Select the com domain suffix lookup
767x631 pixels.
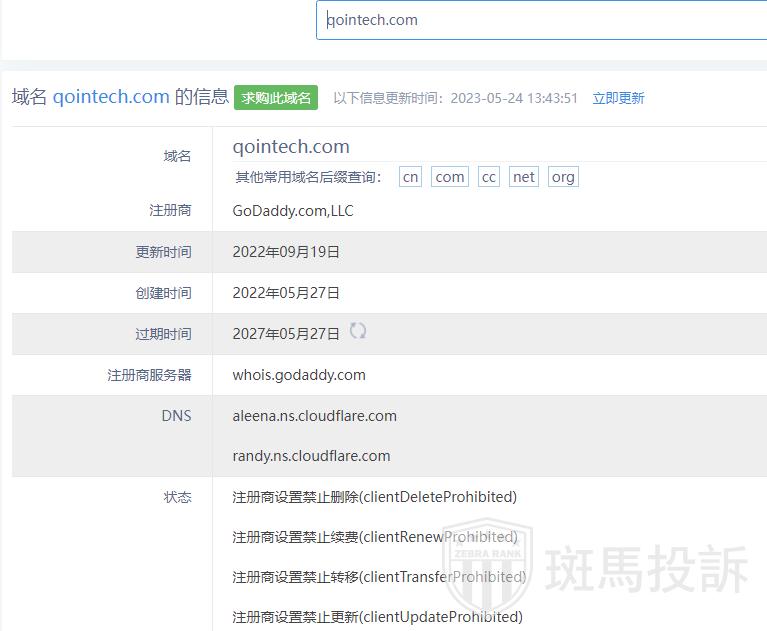click(449, 177)
